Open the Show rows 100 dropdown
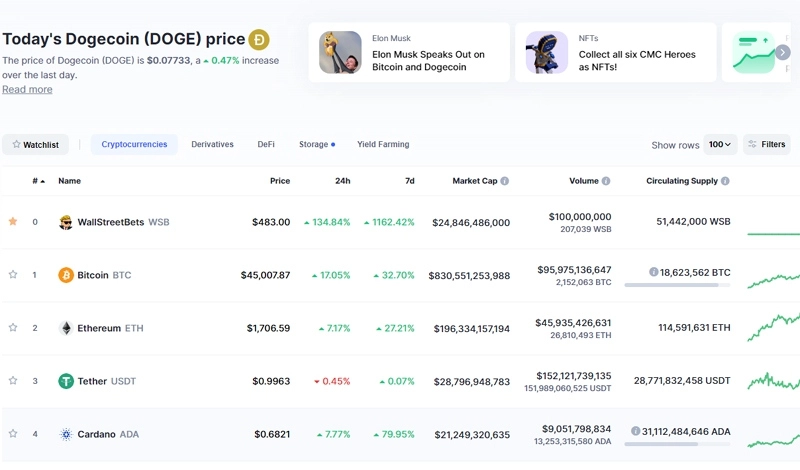This screenshot has height=470, width=800. coord(720,145)
